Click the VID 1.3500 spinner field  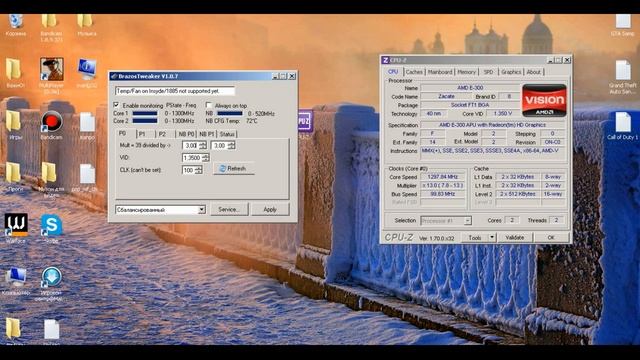click(196, 158)
